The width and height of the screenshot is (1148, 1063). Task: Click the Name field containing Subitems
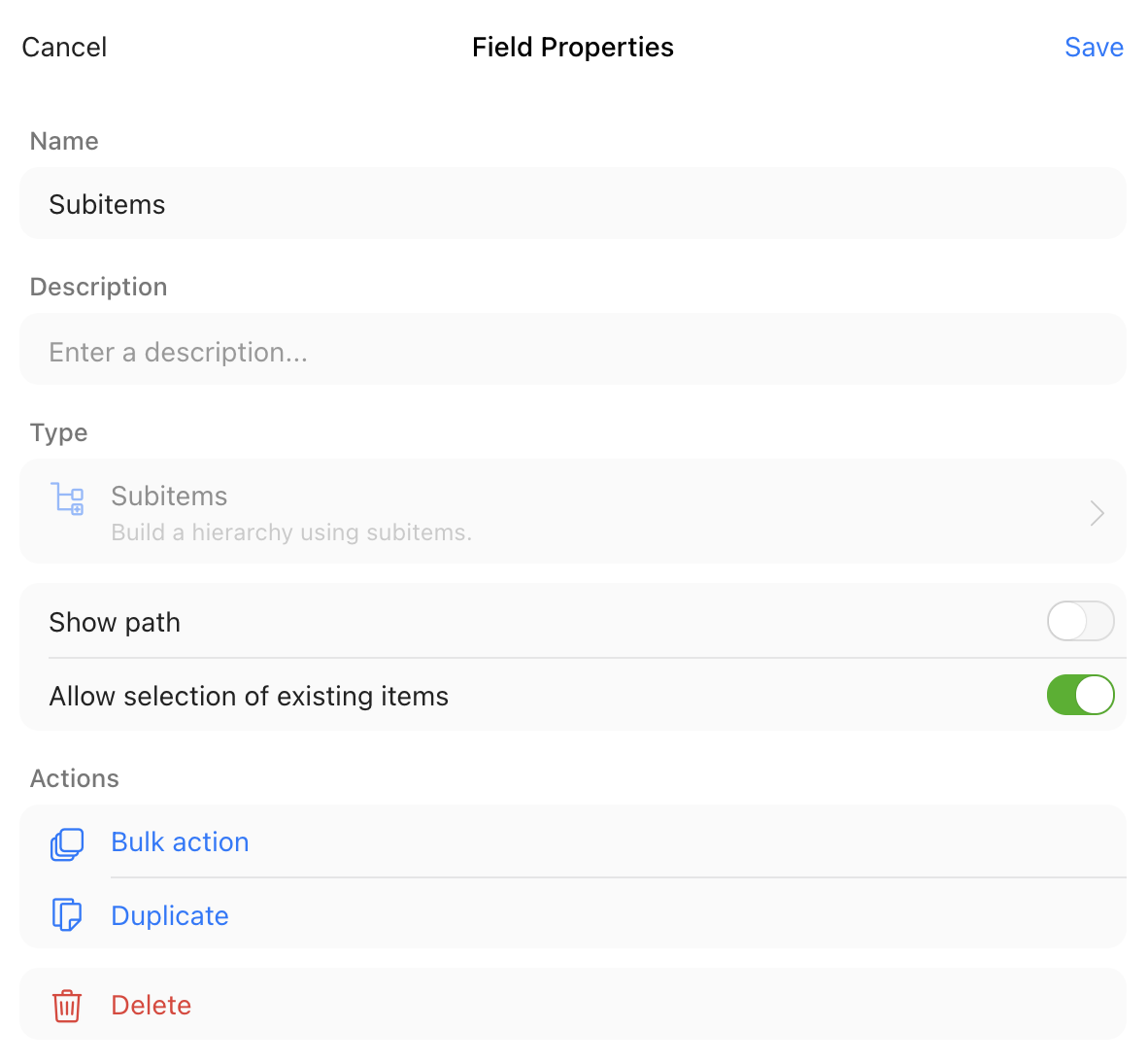coord(573,204)
